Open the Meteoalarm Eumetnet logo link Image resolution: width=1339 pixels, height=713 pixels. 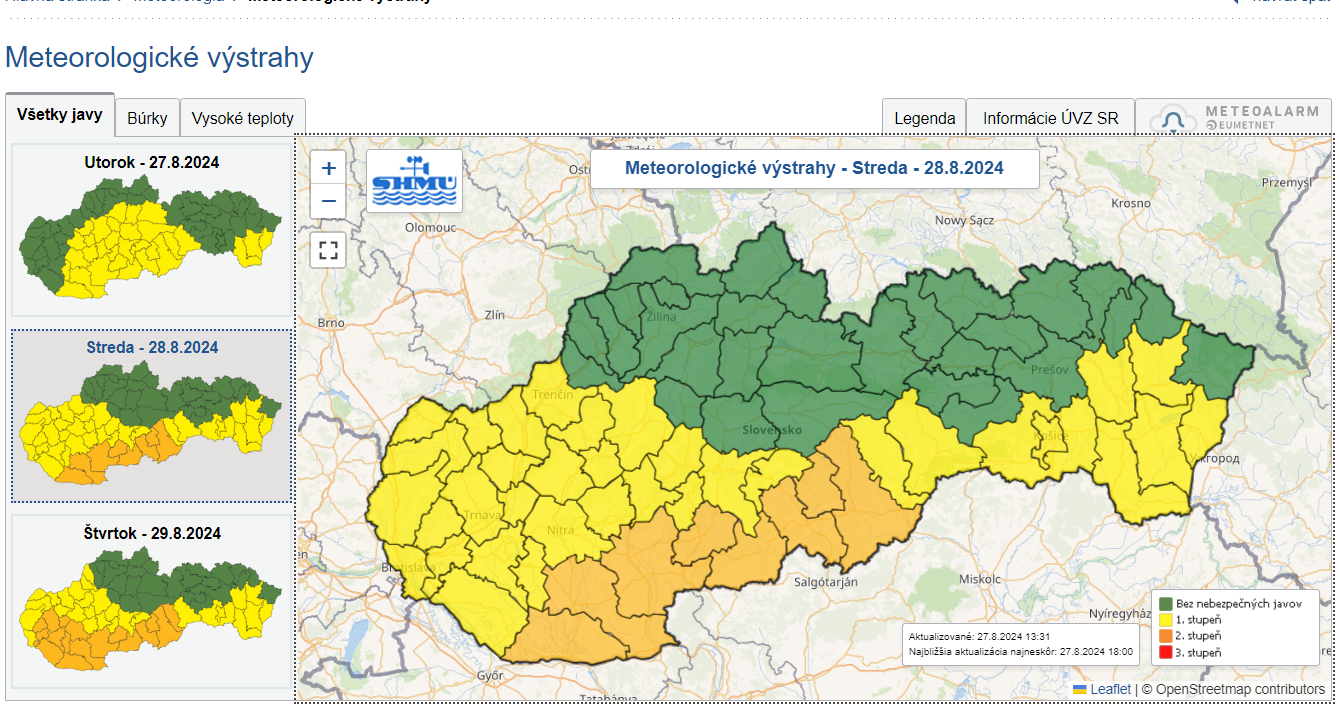tap(1233, 118)
